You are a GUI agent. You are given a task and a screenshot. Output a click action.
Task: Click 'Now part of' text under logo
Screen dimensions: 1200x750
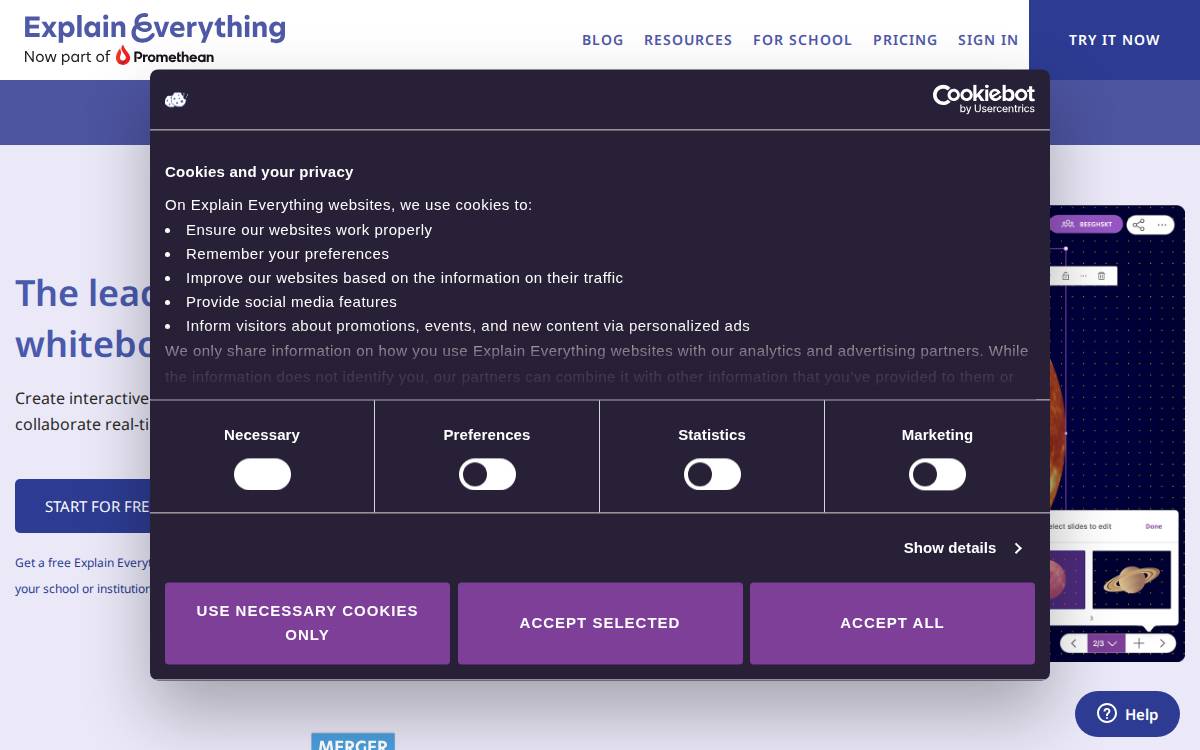[x=67, y=57]
